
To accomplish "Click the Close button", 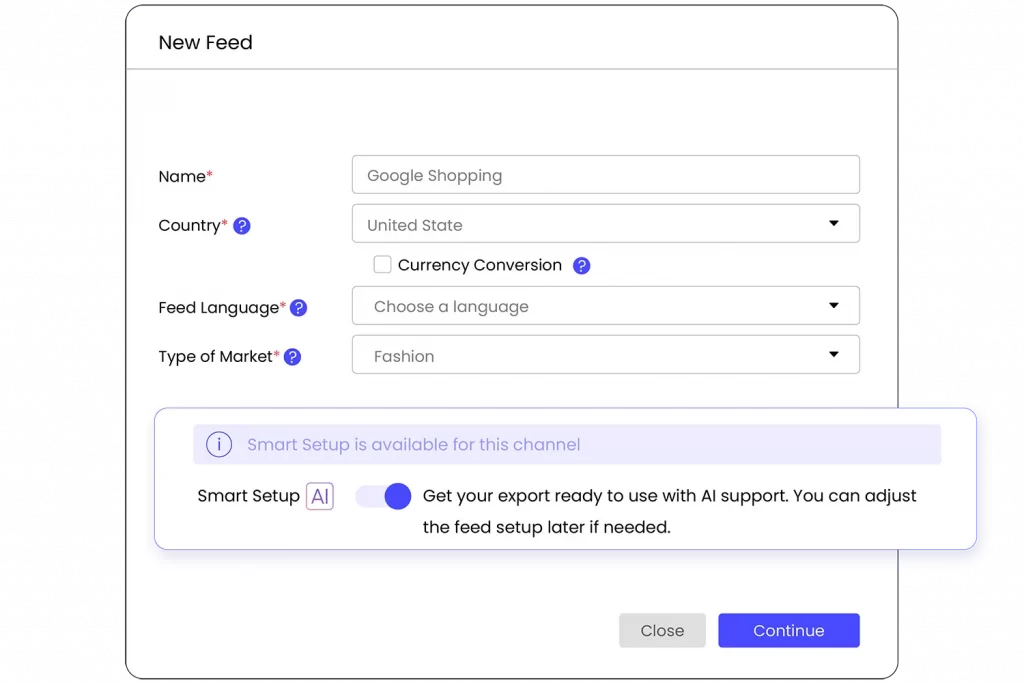I will [x=662, y=630].
